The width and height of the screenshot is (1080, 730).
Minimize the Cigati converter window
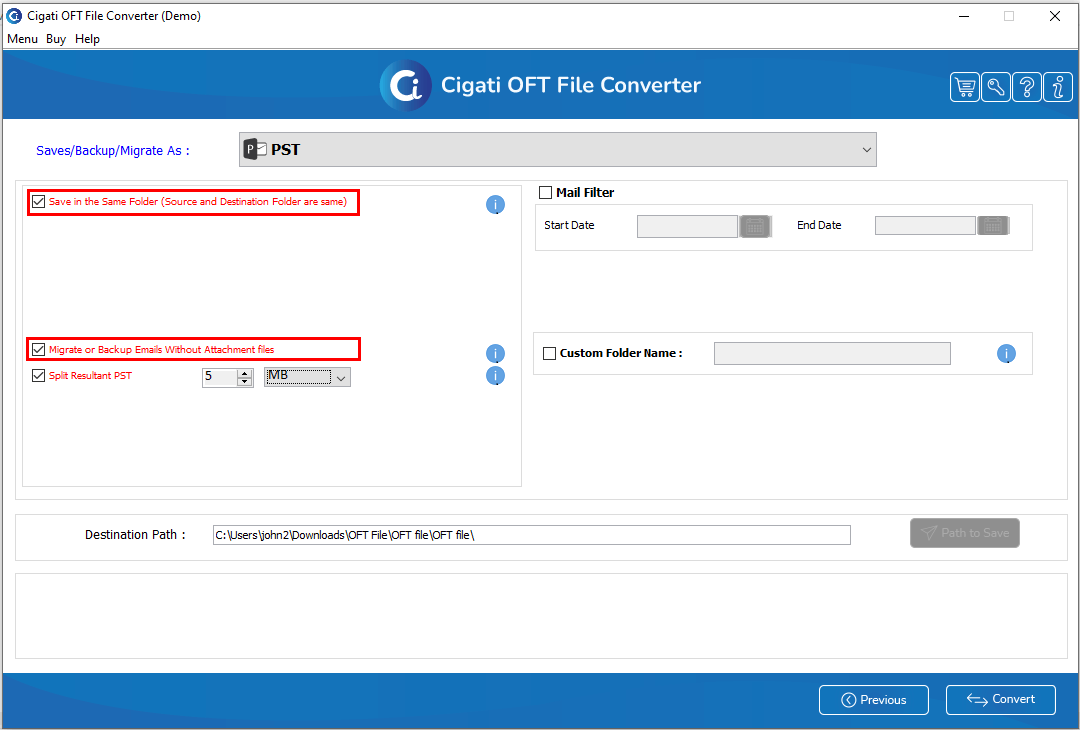(x=964, y=16)
